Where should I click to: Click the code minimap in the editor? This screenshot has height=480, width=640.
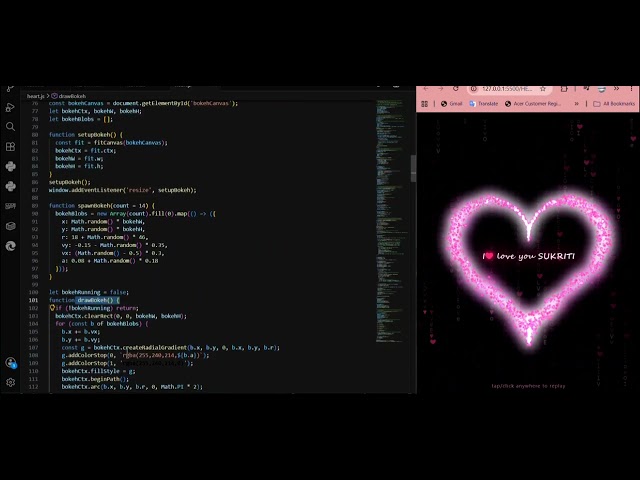tap(391, 220)
